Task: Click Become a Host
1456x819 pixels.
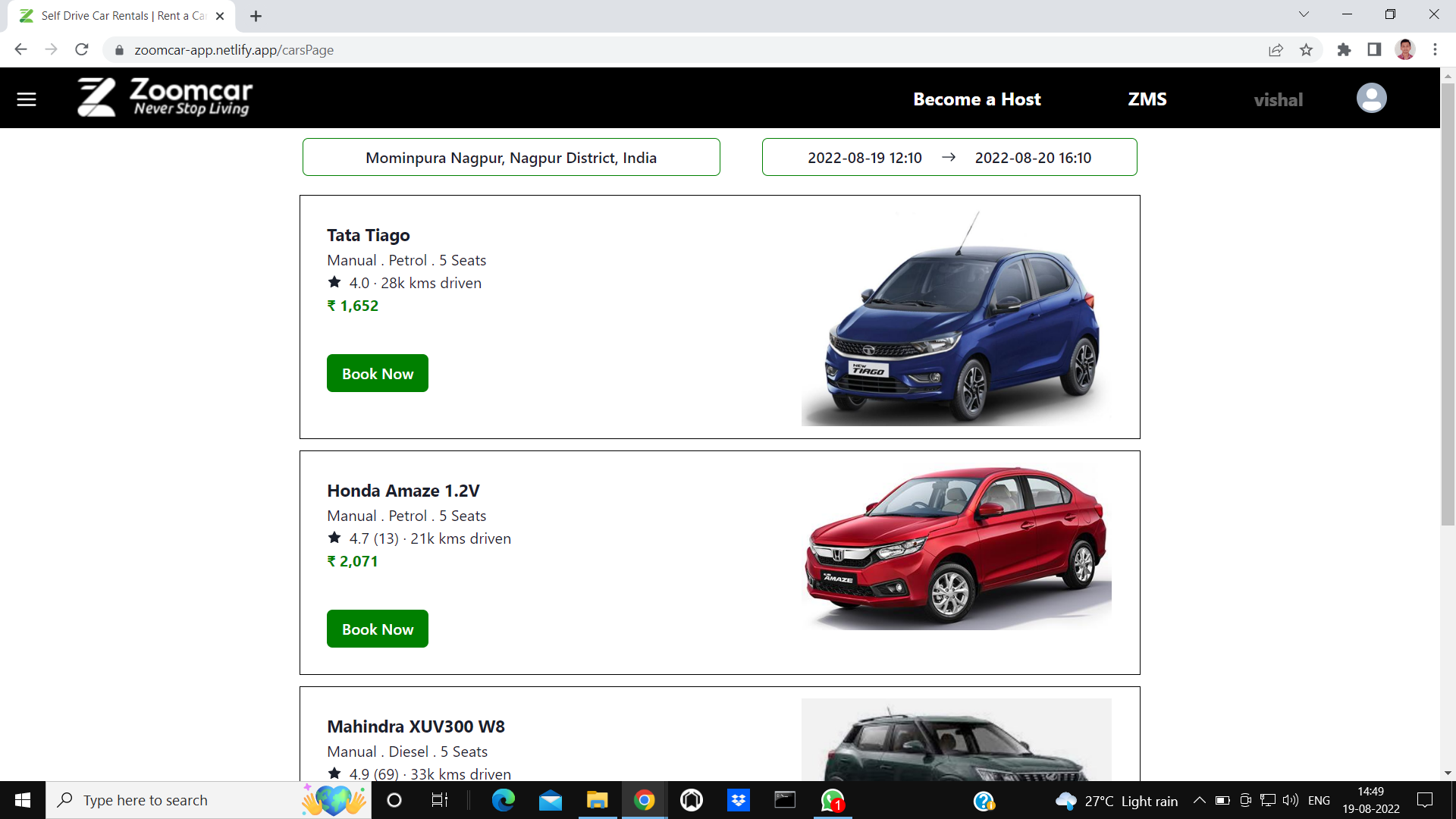Action: tap(977, 99)
